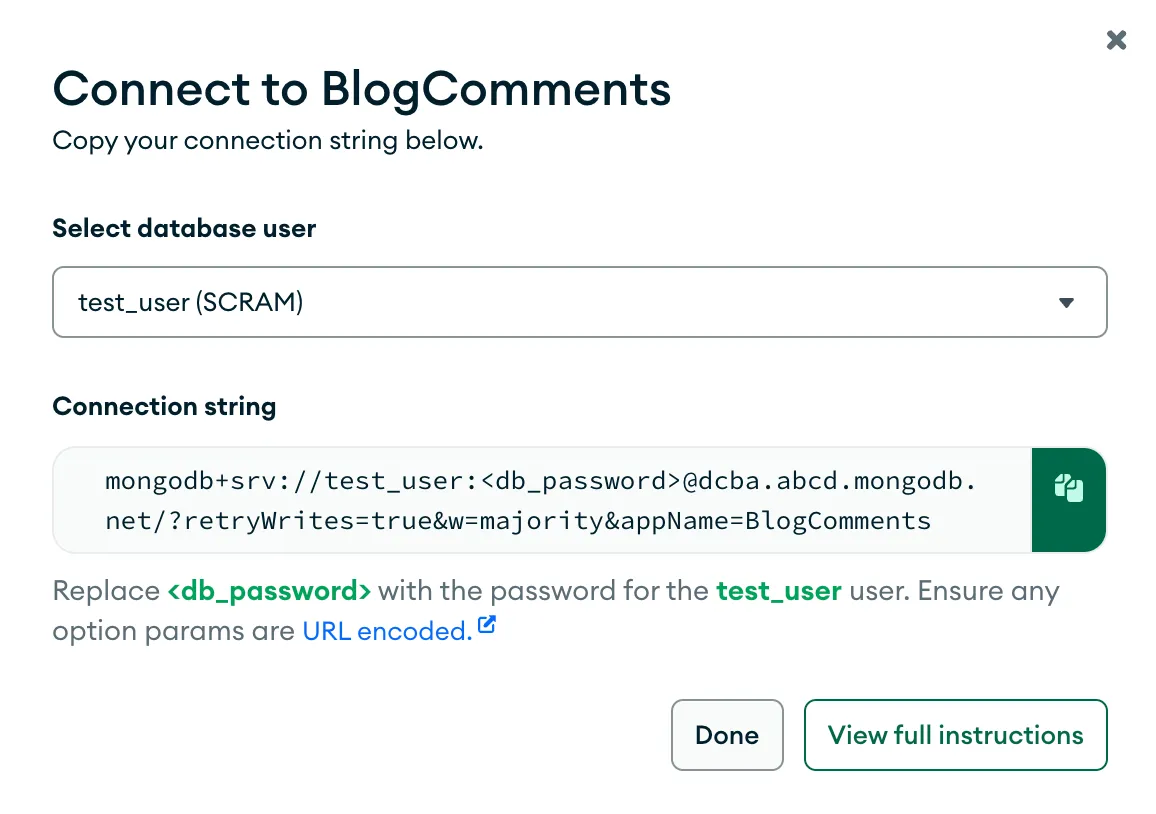This screenshot has width=1156, height=814.
Task: Click the Connect to BlogComments heading
Action: pos(361,89)
